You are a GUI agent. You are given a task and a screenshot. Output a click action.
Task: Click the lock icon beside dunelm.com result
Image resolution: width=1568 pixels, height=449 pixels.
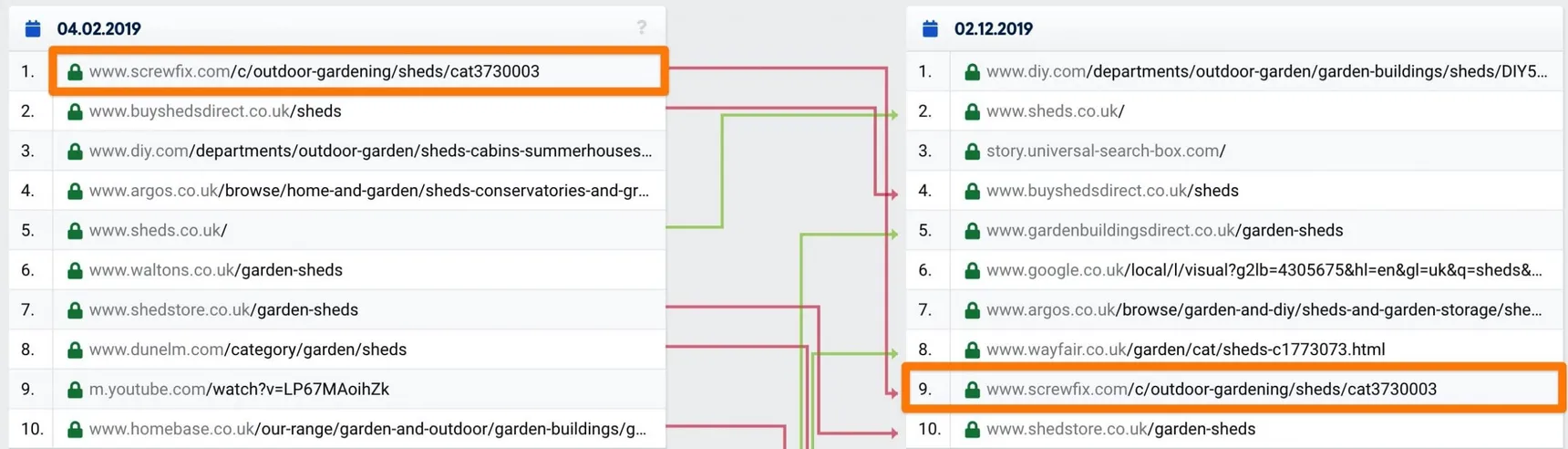point(75,350)
